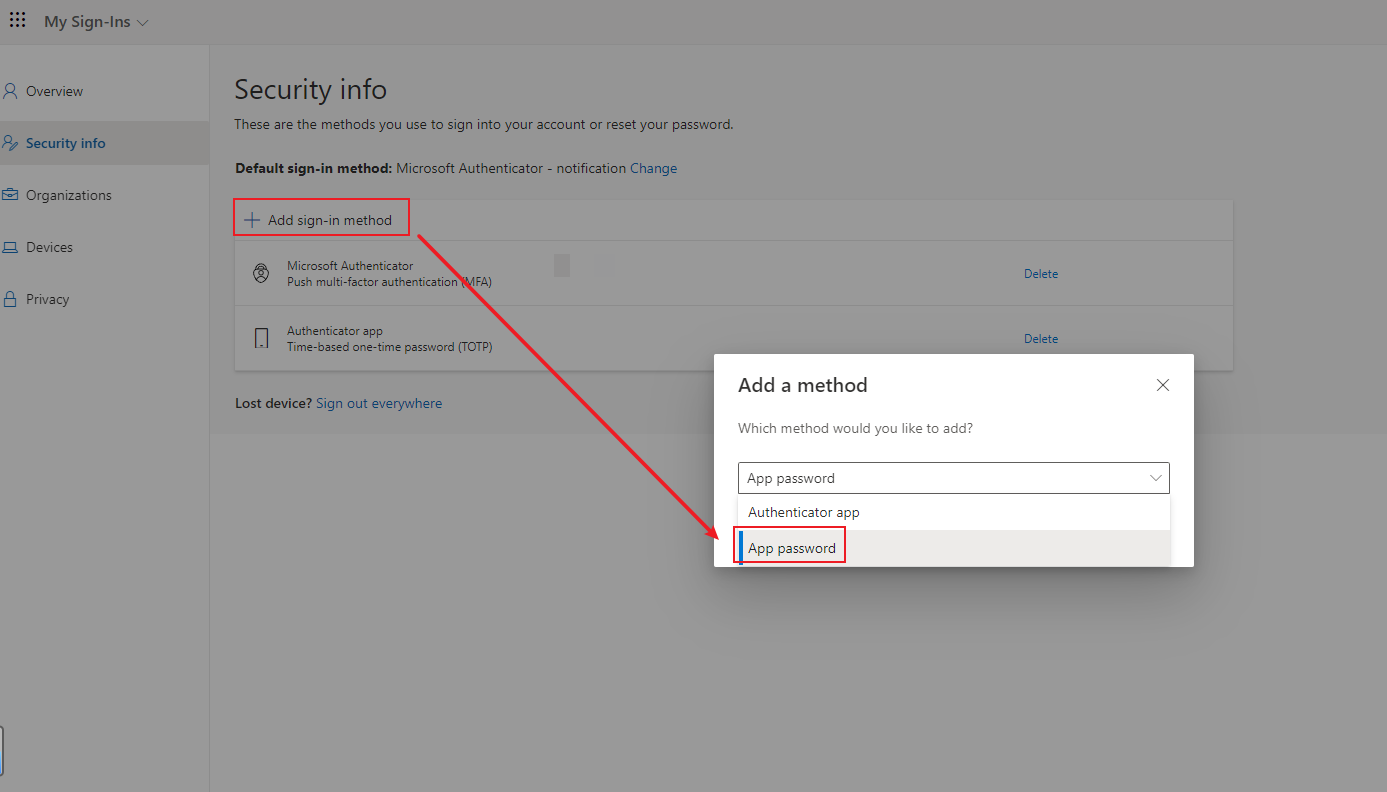Open the app launcher grid icon
1387x792 pixels.
18,21
